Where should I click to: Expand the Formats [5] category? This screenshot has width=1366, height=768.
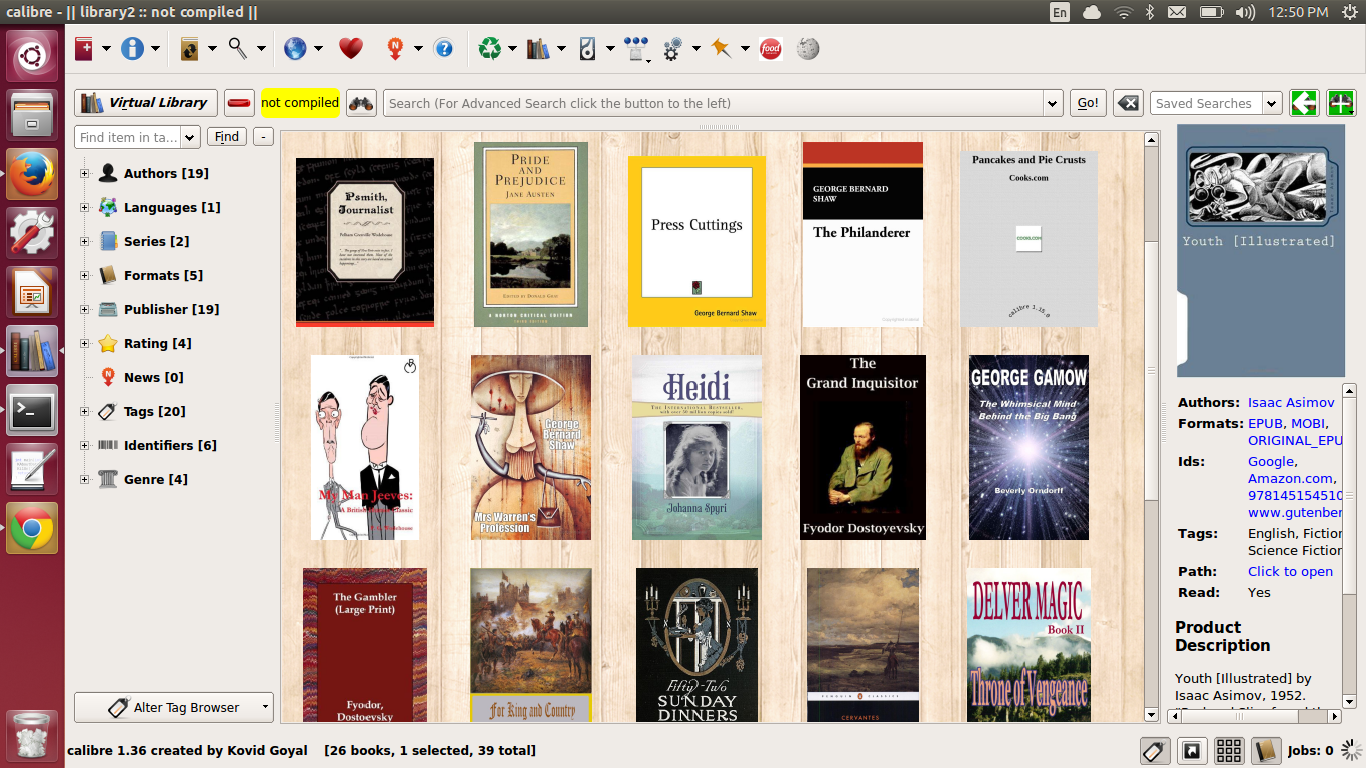85,276
